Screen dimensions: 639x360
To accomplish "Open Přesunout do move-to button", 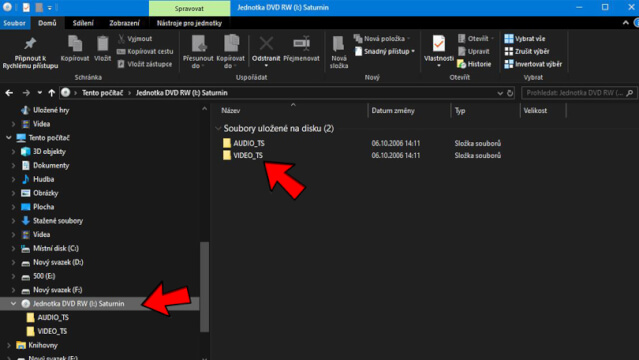I will click(198, 52).
